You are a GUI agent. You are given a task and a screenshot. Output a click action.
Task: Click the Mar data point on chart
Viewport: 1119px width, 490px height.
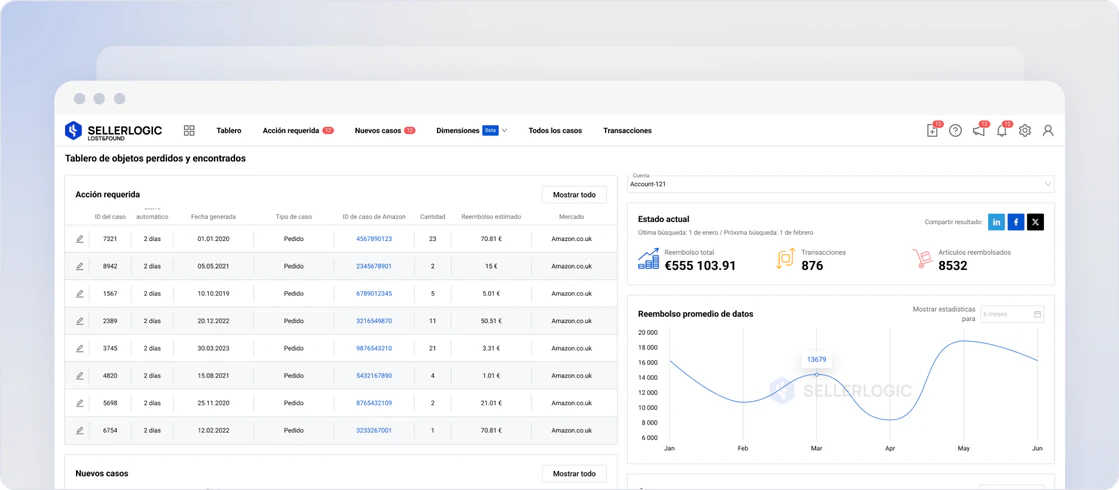pyautogui.click(x=816, y=374)
